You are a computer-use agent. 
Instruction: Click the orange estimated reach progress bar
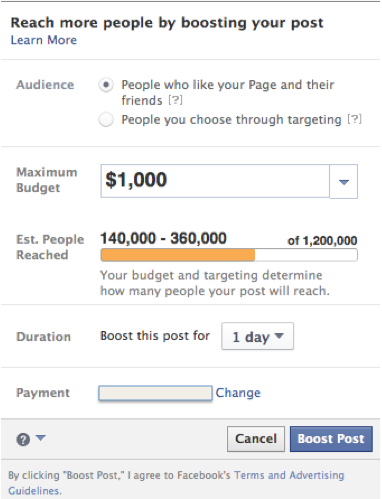(229, 255)
